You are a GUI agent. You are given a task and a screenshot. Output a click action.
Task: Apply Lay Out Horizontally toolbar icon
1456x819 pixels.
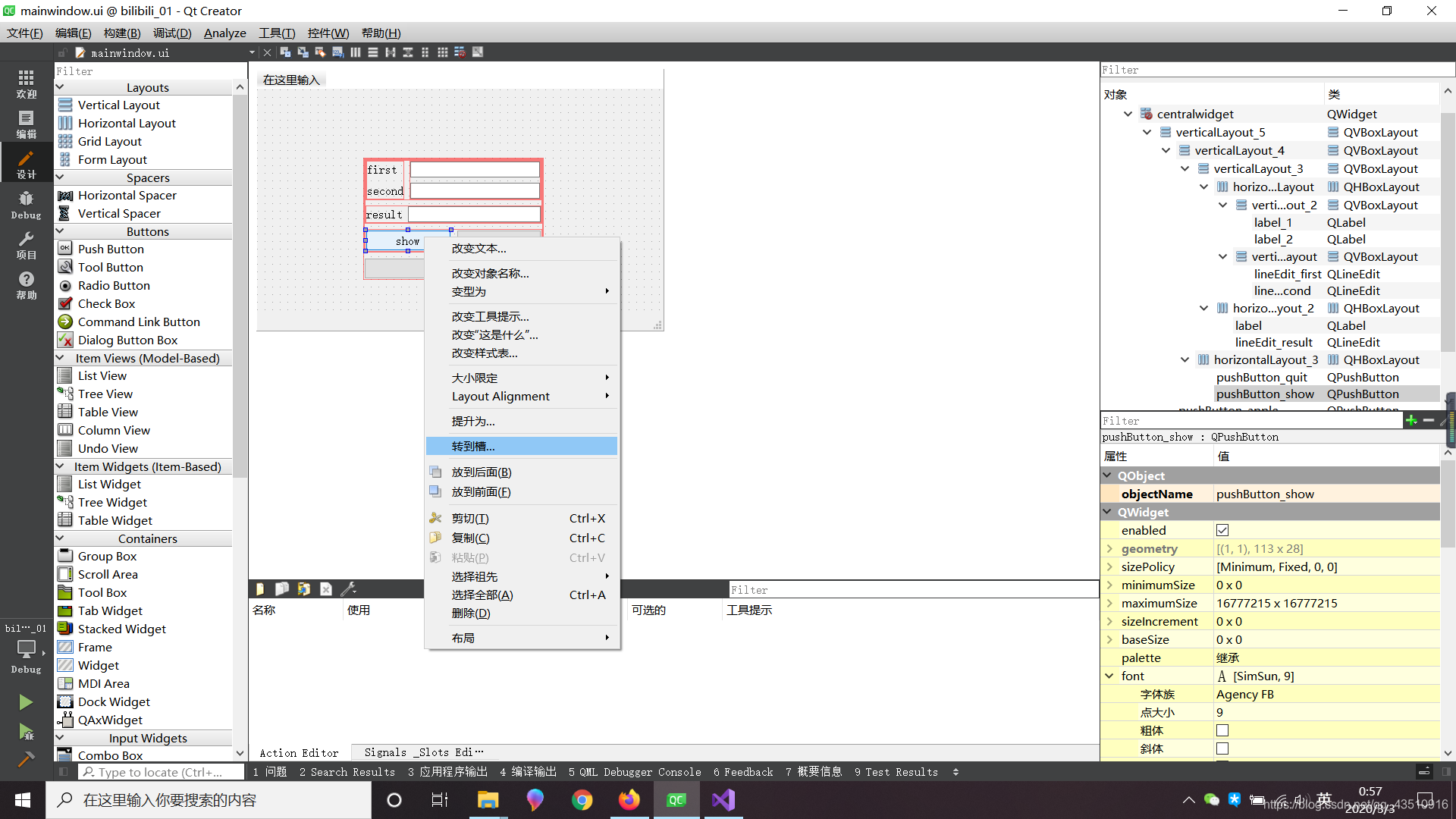[x=355, y=52]
